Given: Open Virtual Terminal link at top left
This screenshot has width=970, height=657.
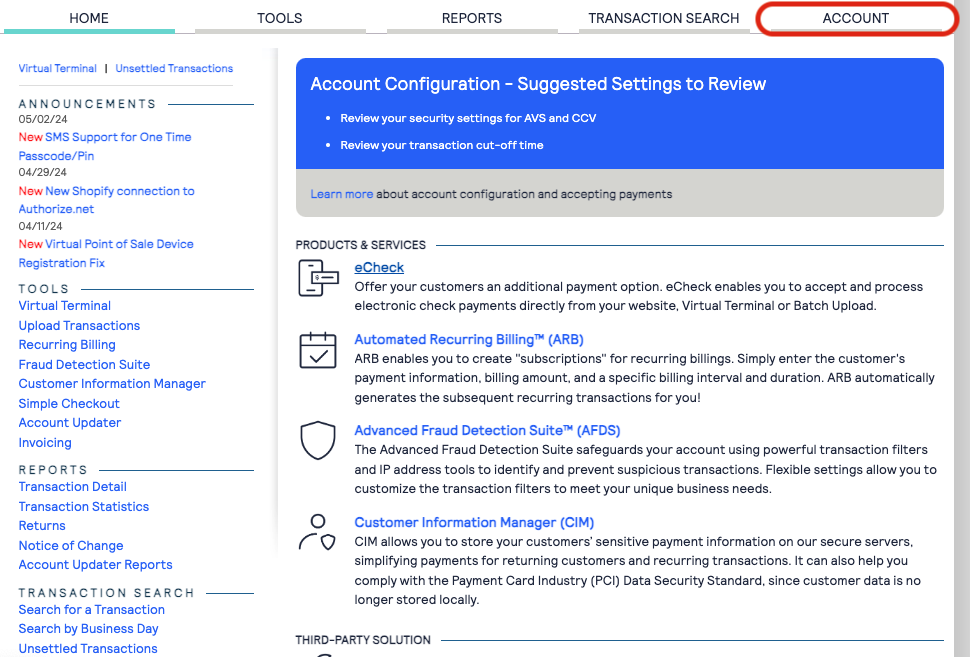Looking at the screenshot, I should [57, 69].
